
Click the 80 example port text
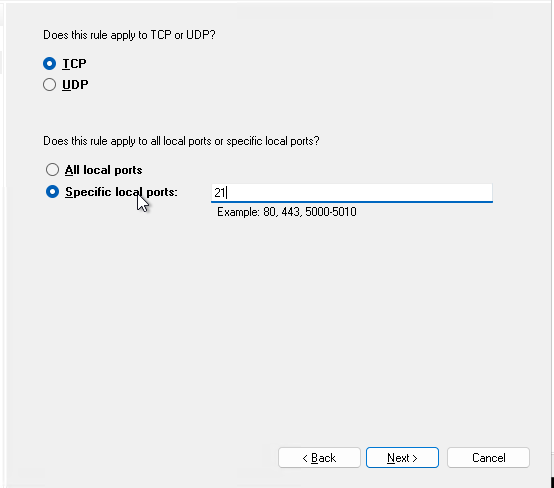coord(270,212)
